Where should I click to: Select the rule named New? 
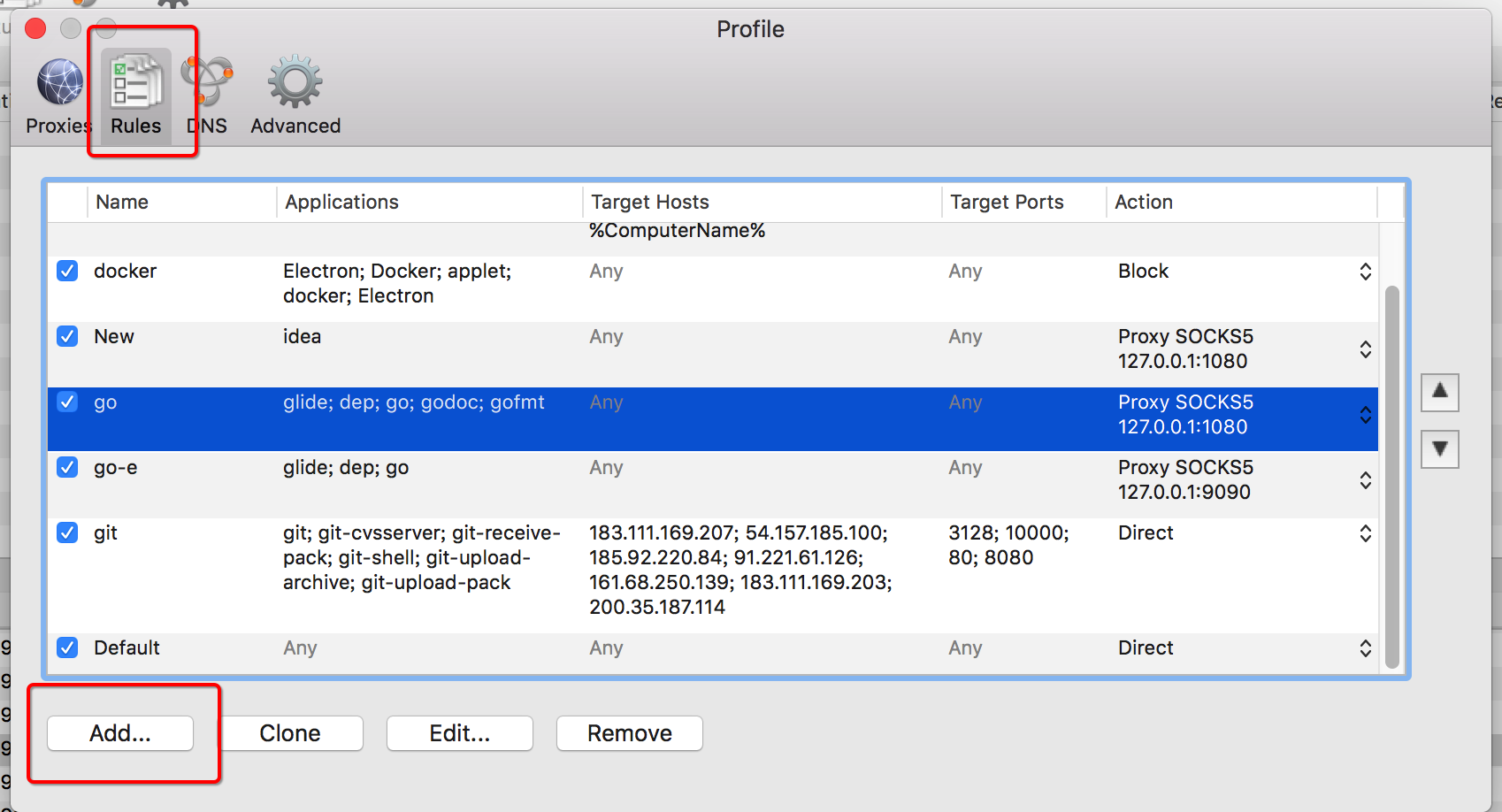pos(114,337)
